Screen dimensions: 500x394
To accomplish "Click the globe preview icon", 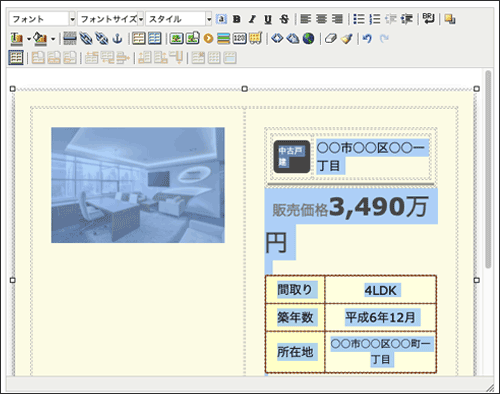I will (x=309, y=39).
